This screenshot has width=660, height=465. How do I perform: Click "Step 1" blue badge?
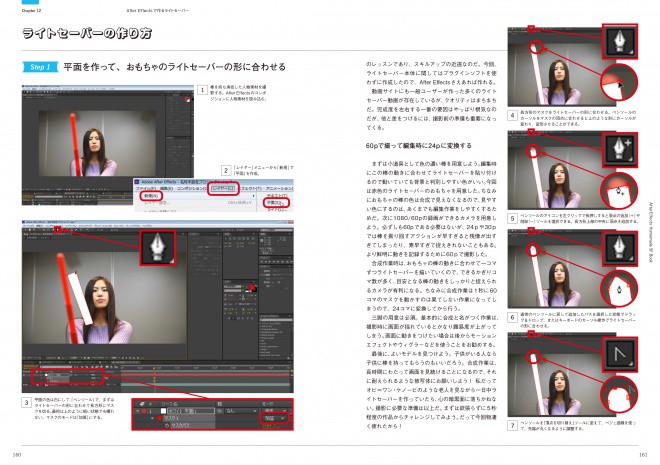[x=40, y=67]
